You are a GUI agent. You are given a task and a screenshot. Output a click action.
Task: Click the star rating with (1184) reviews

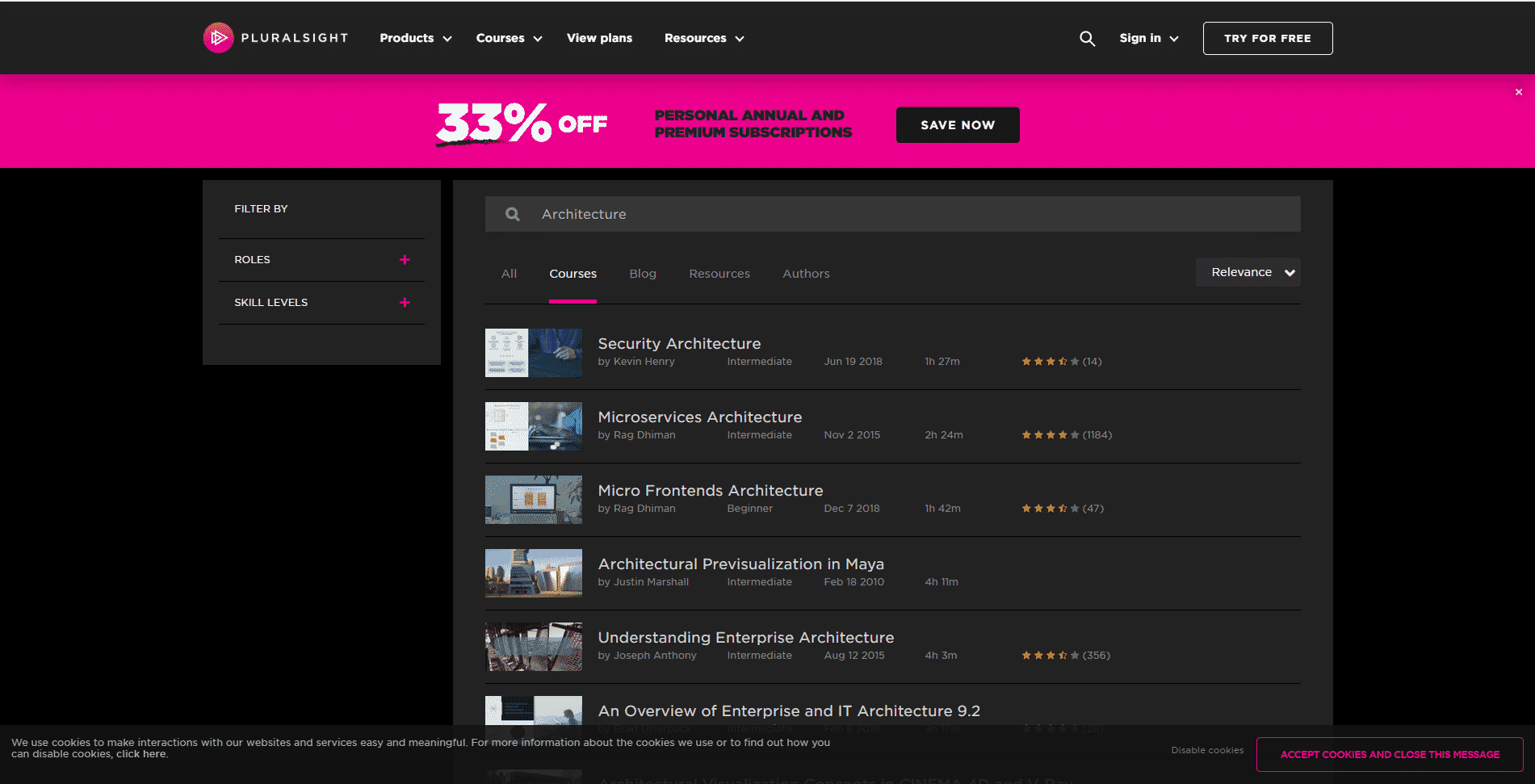1051,435
